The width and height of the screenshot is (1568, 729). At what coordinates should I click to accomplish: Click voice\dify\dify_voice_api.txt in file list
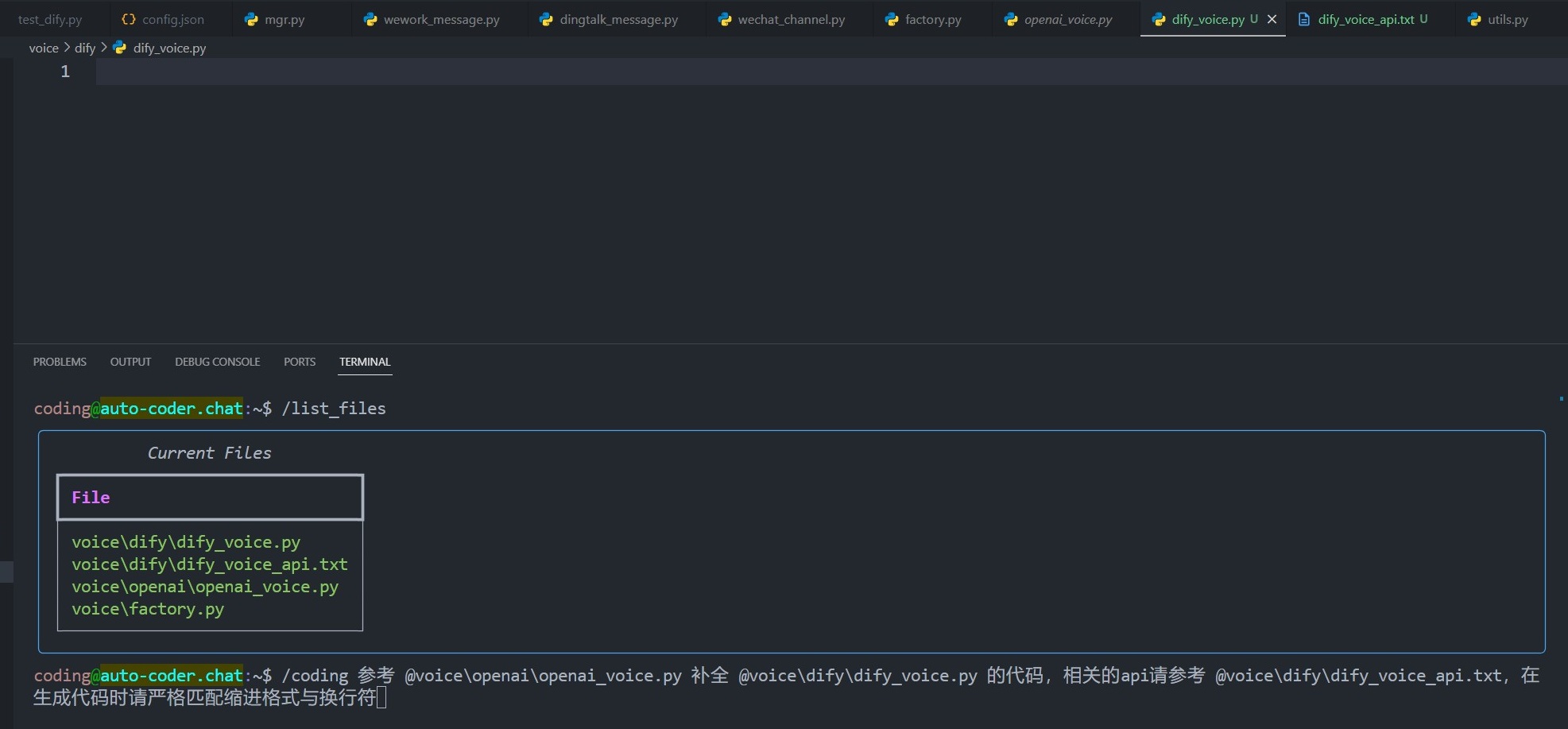[x=210, y=564]
